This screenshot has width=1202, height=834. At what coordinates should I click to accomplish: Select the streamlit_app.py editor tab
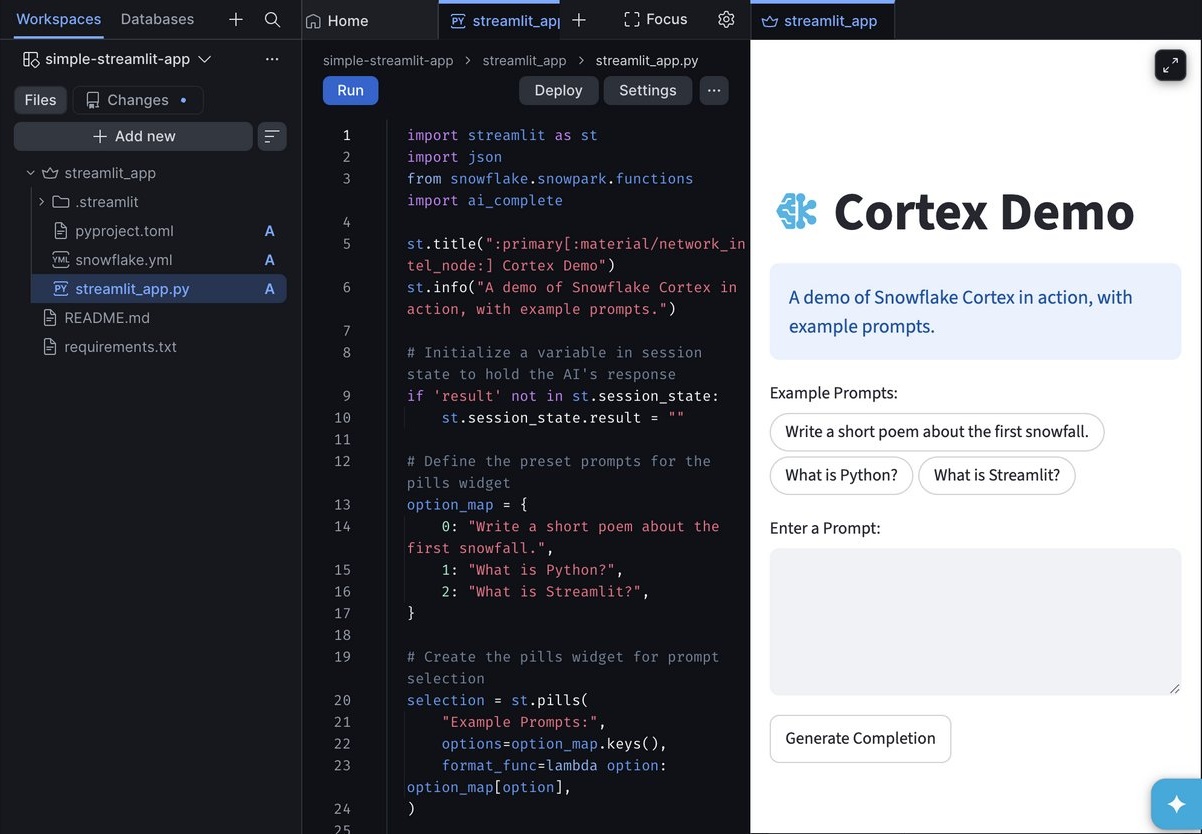click(504, 20)
